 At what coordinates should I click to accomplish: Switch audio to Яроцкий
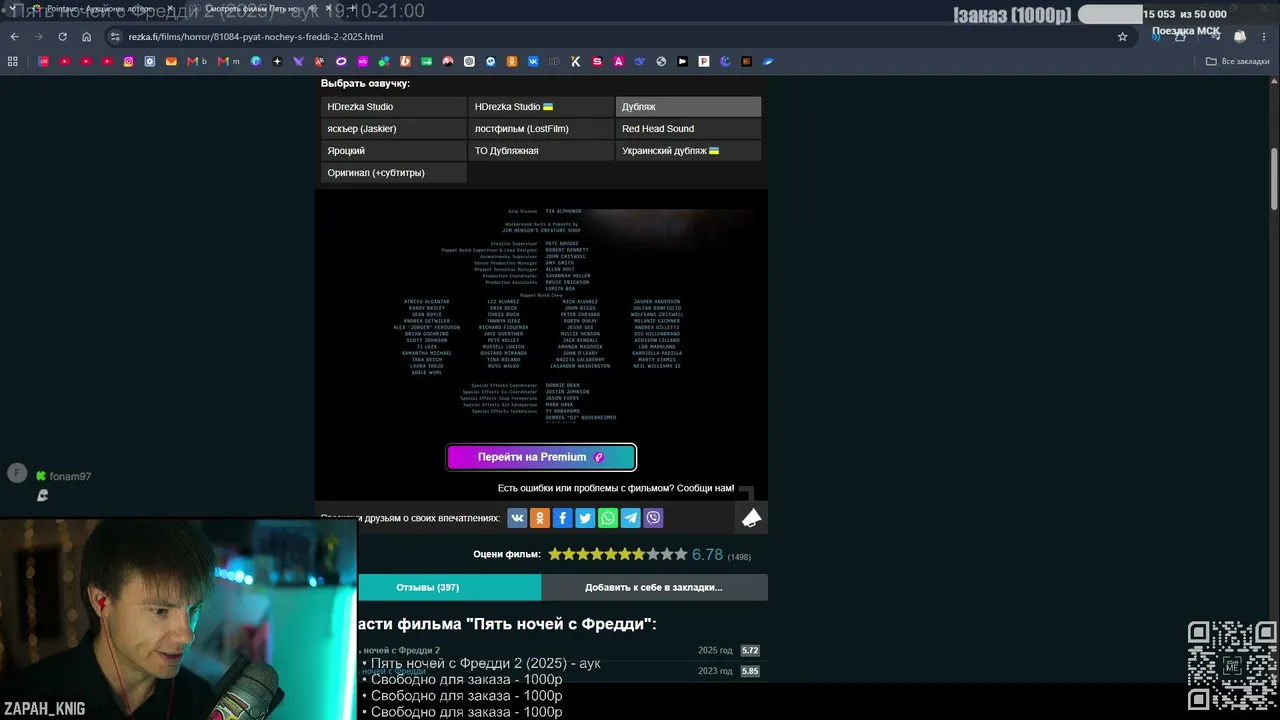(394, 151)
